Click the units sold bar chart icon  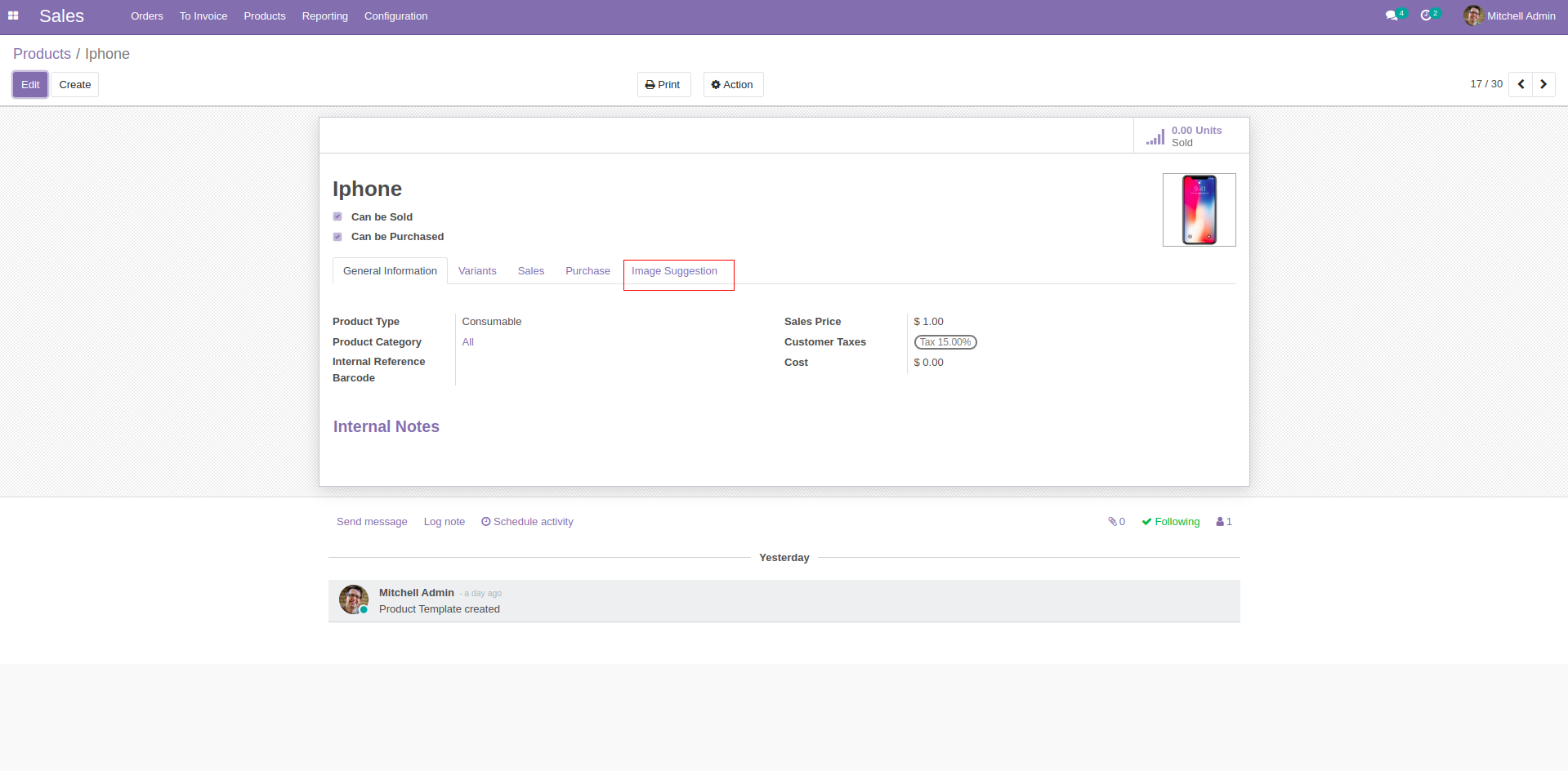(1155, 136)
